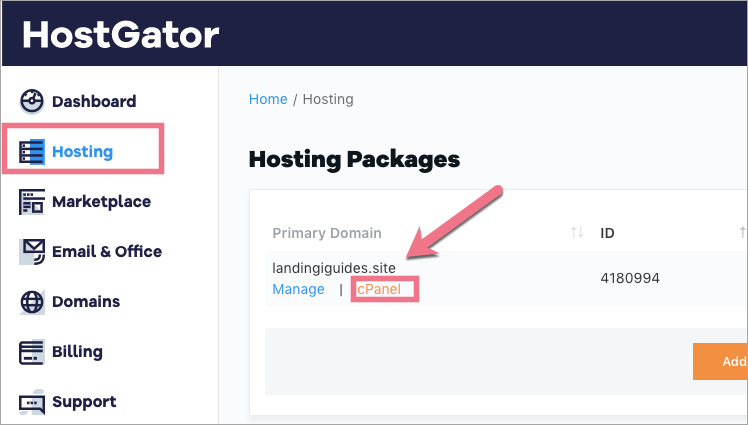The image size is (748, 425).
Task: Open the Support sidebar label
Action: [x=84, y=402]
